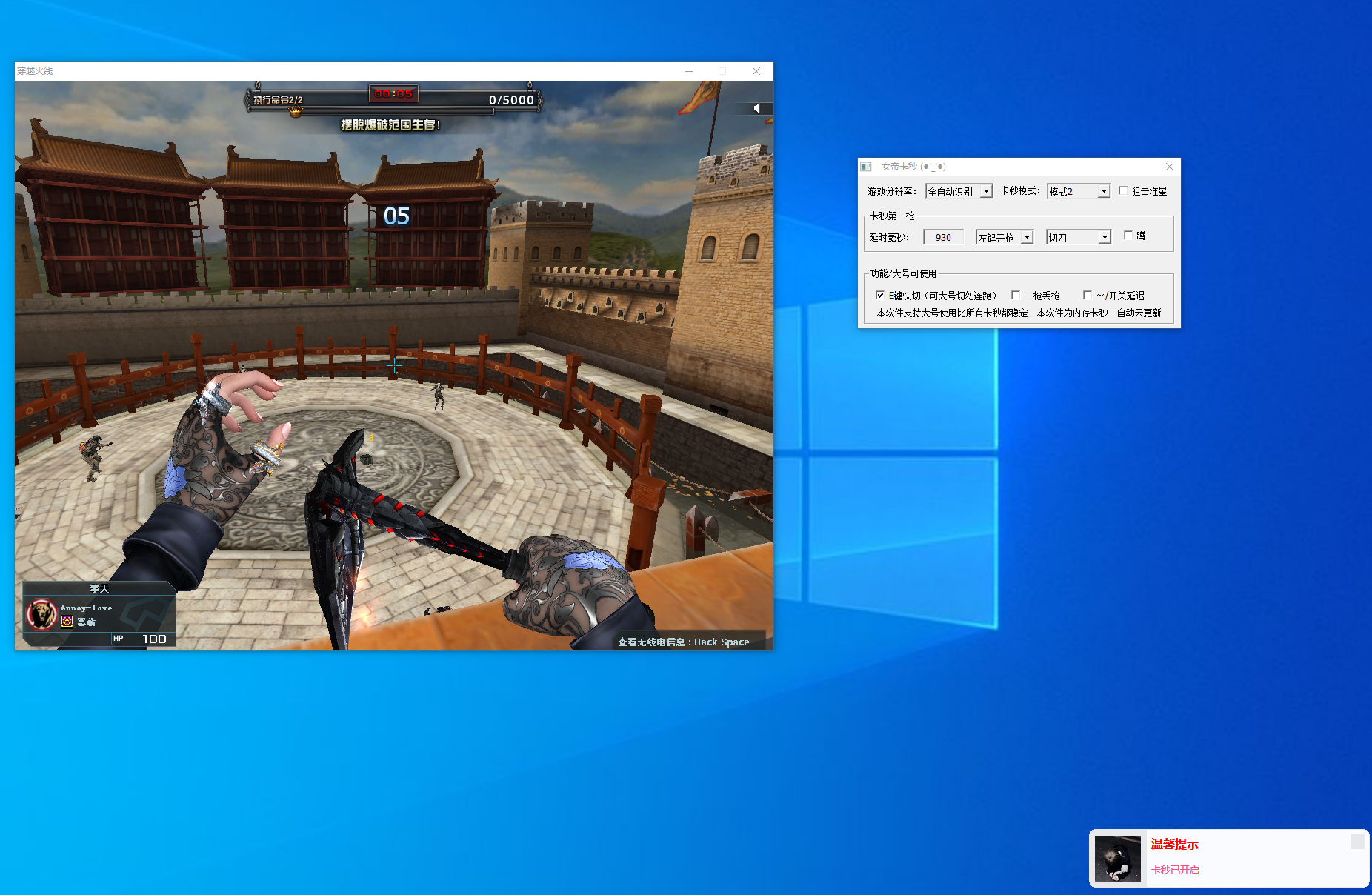Expand the 卡秒模式 dropdown showing 模式2

click(x=1079, y=191)
